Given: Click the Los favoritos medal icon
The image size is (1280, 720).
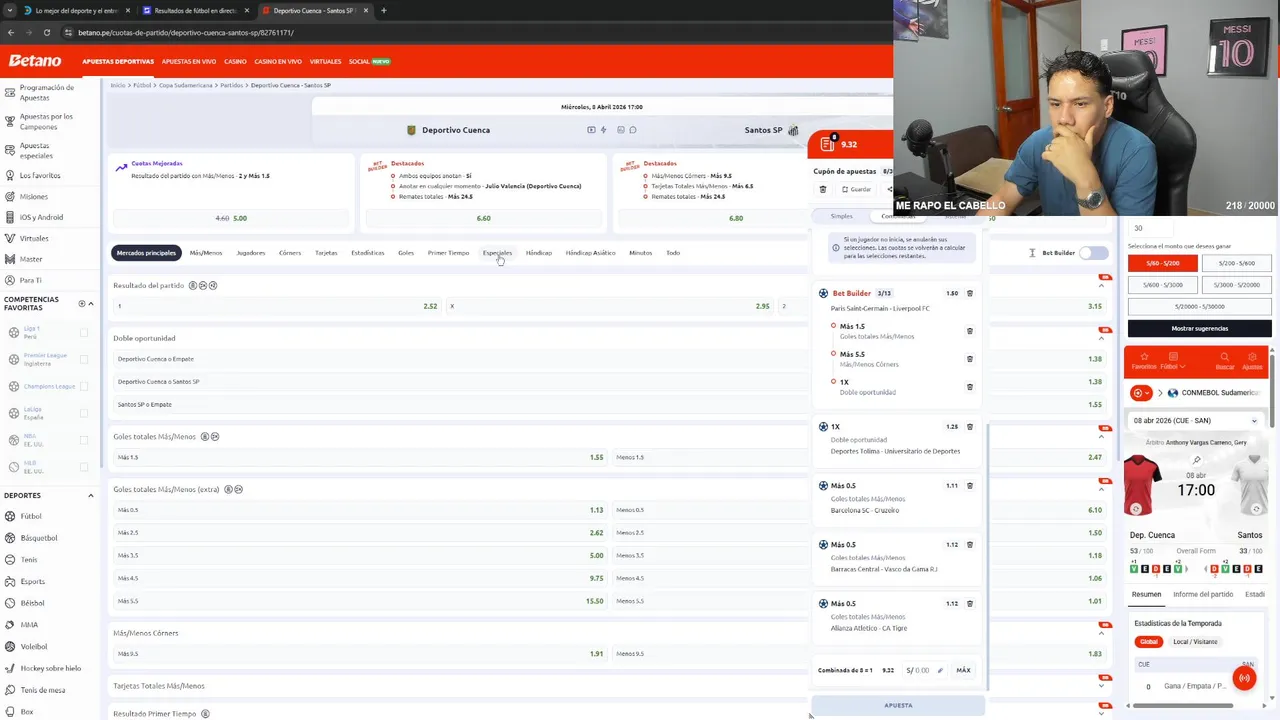Looking at the screenshot, I should click(x=10, y=175).
